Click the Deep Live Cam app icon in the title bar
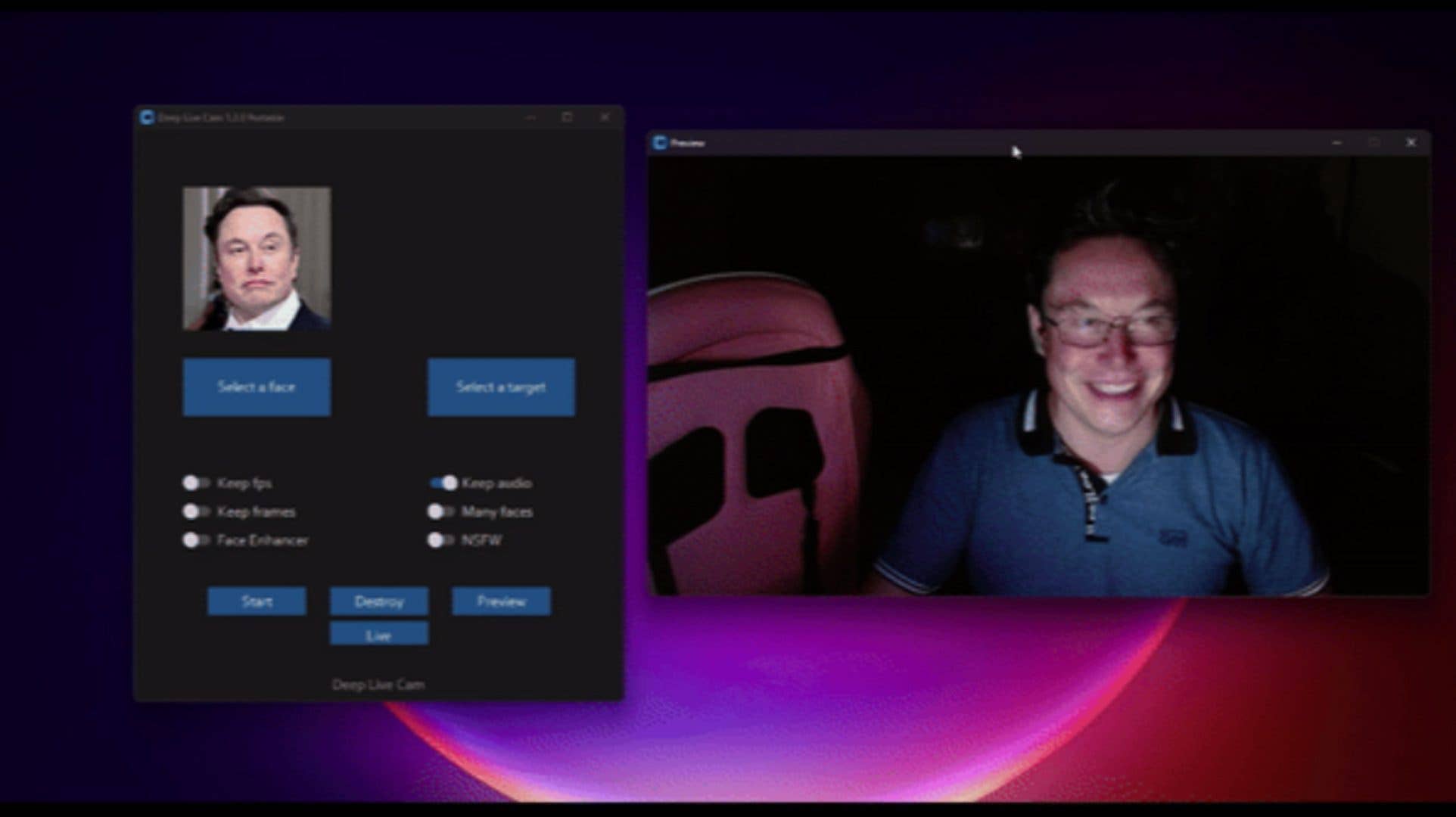The image size is (1456, 817). coord(146,117)
